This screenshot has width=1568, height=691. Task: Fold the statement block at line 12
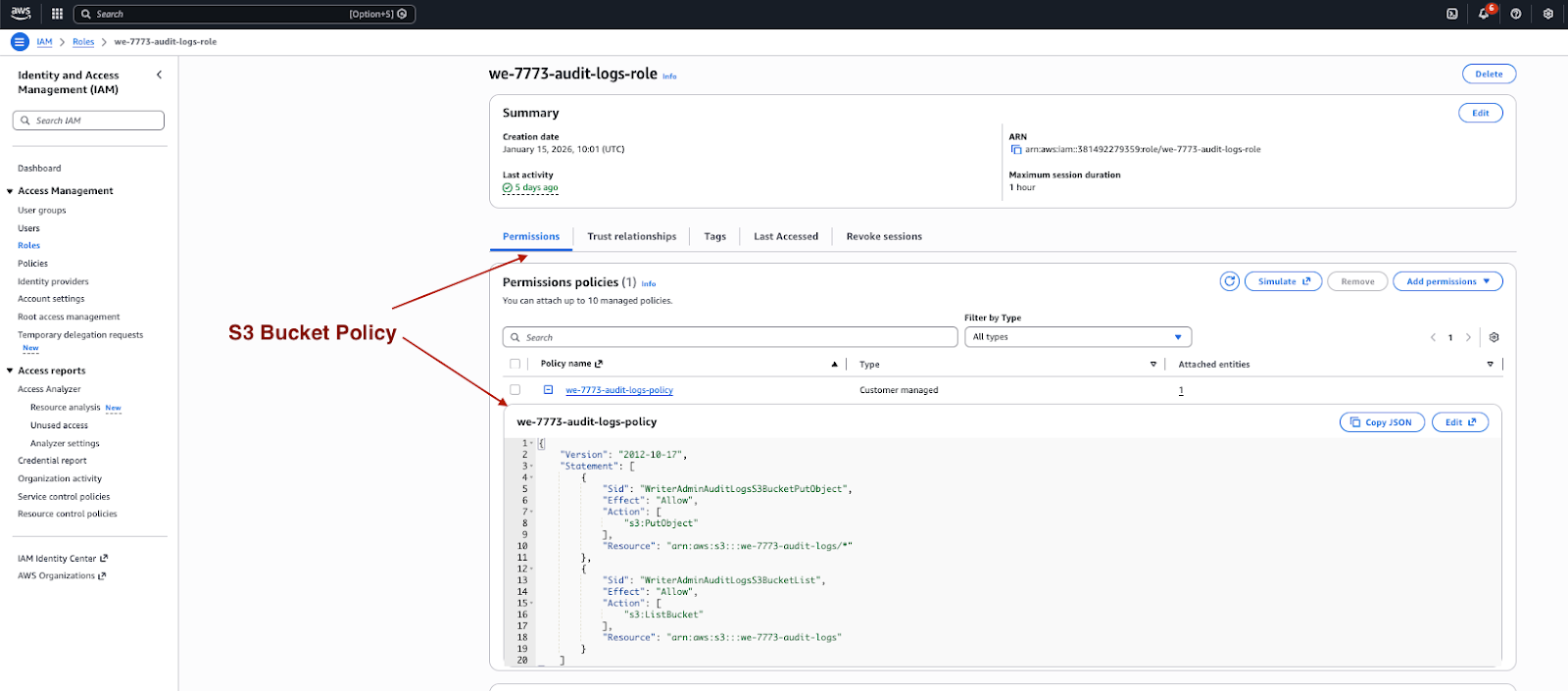[532, 568]
